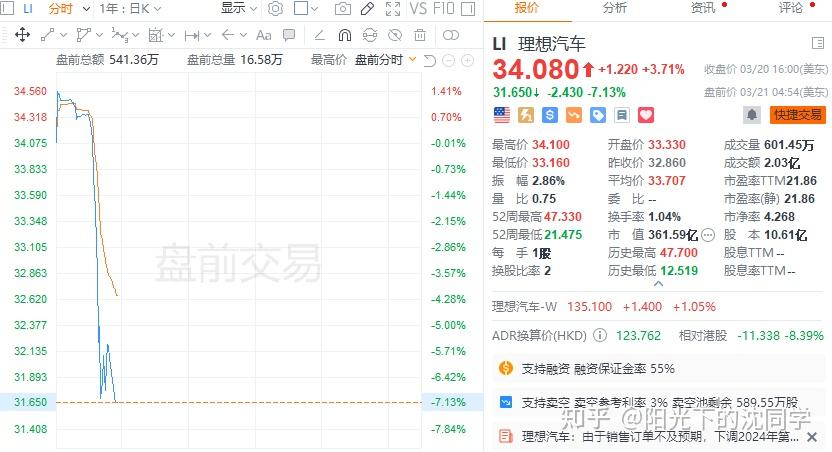Click the blue dollar sign icon
This screenshot has width=832, height=452.
pos(550,115)
